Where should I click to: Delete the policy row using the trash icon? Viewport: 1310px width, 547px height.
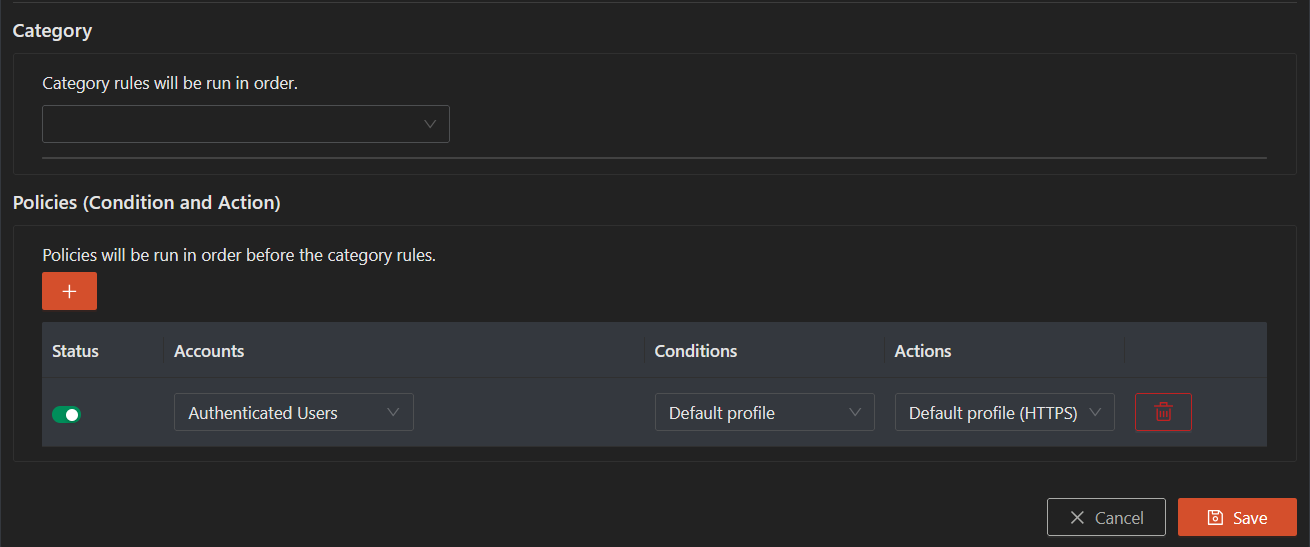tap(1163, 412)
